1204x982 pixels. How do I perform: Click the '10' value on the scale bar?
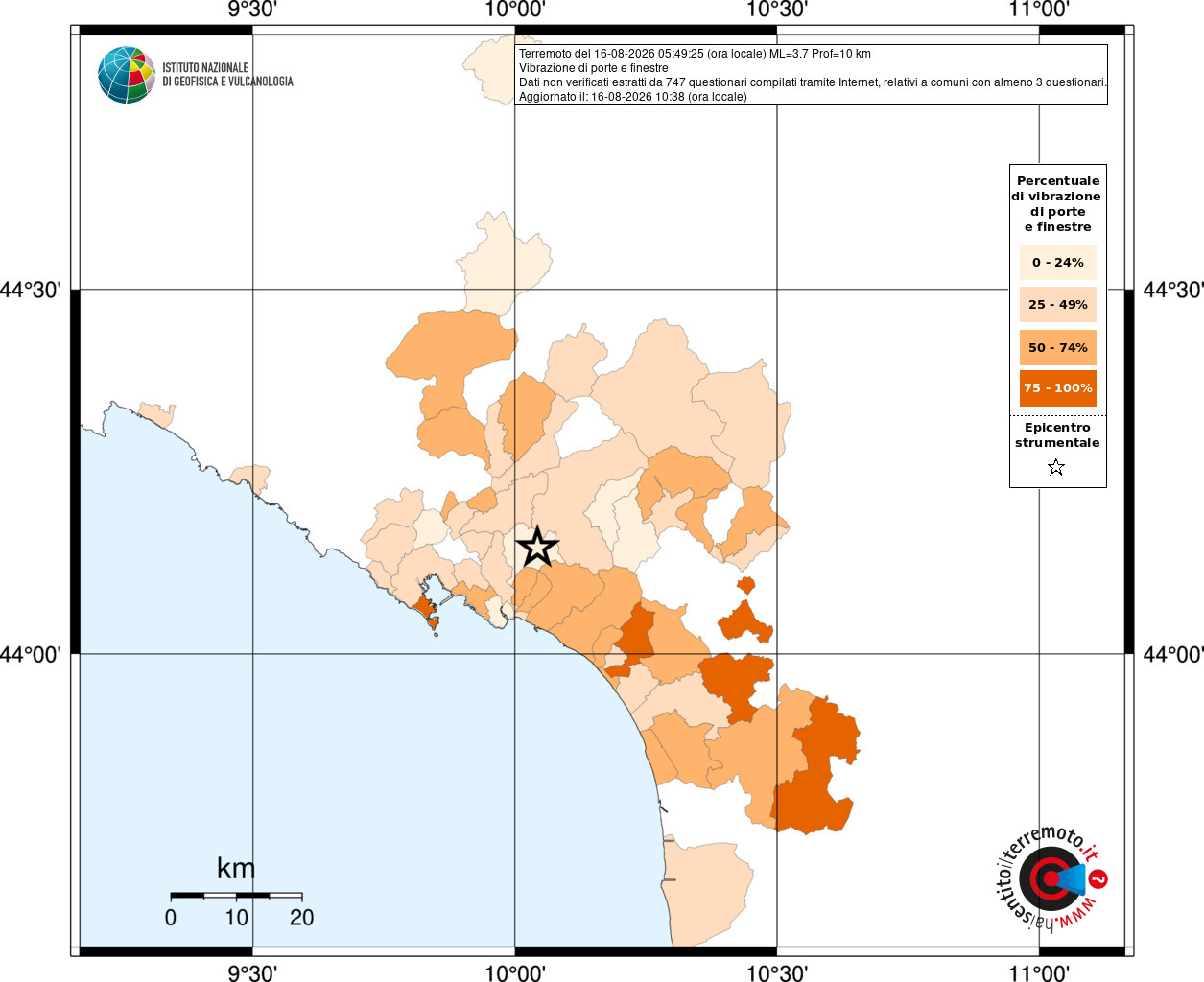click(x=237, y=918)
